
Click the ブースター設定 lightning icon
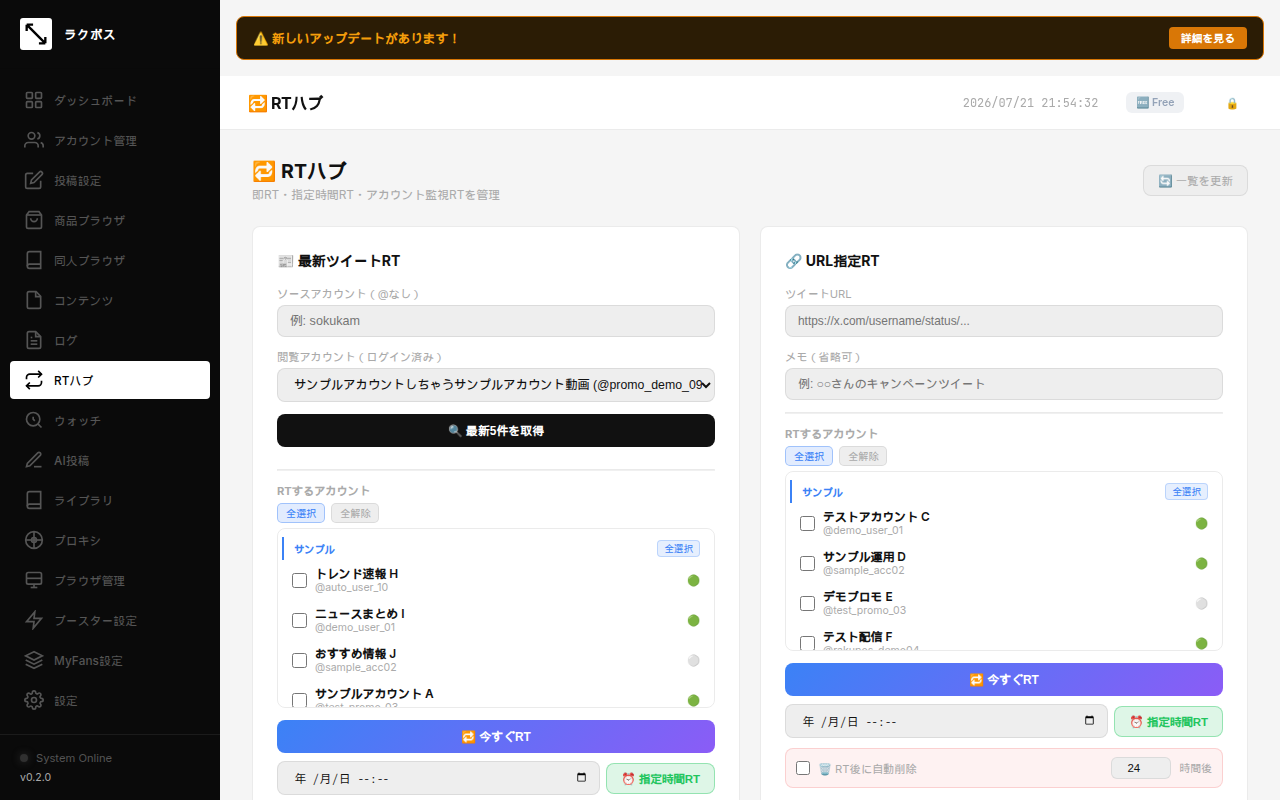tap(34, 620)
